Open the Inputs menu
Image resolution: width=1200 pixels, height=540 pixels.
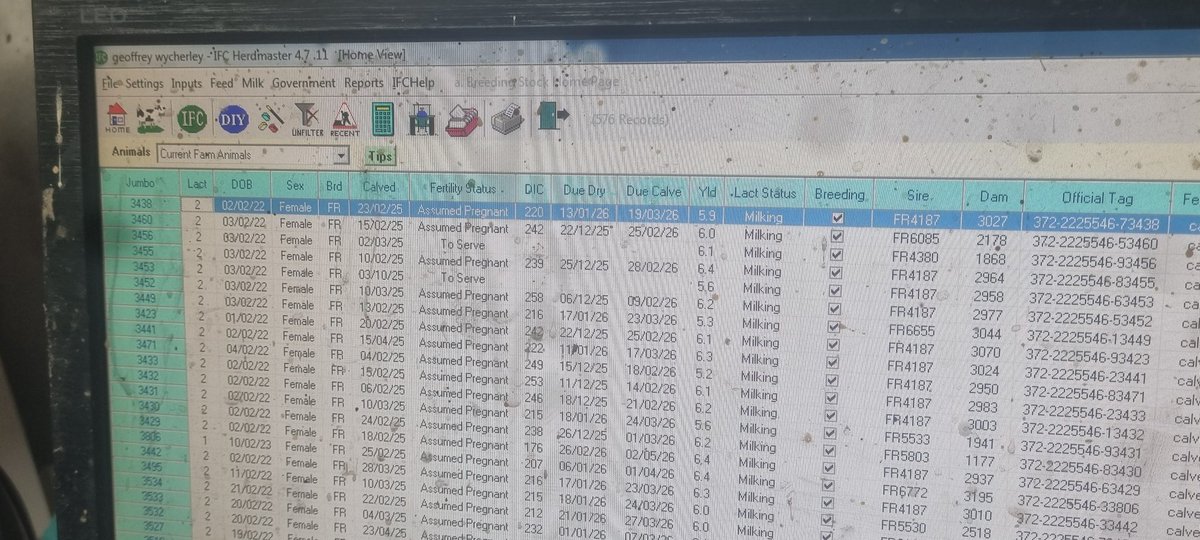pos(186,84)
